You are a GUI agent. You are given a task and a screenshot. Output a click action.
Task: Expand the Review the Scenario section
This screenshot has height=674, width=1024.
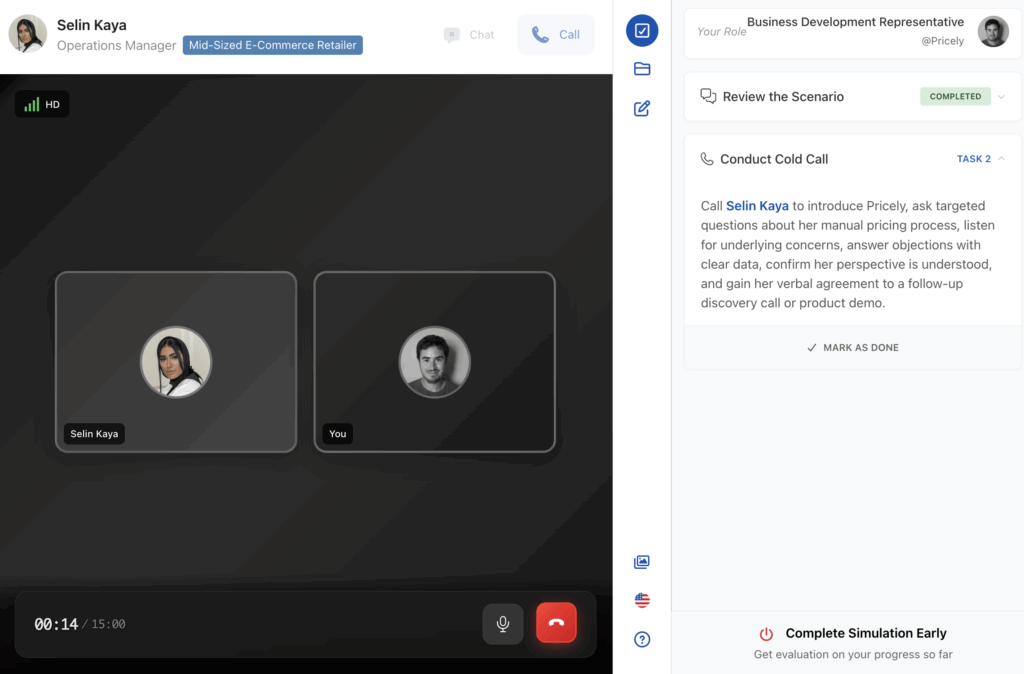852,97
